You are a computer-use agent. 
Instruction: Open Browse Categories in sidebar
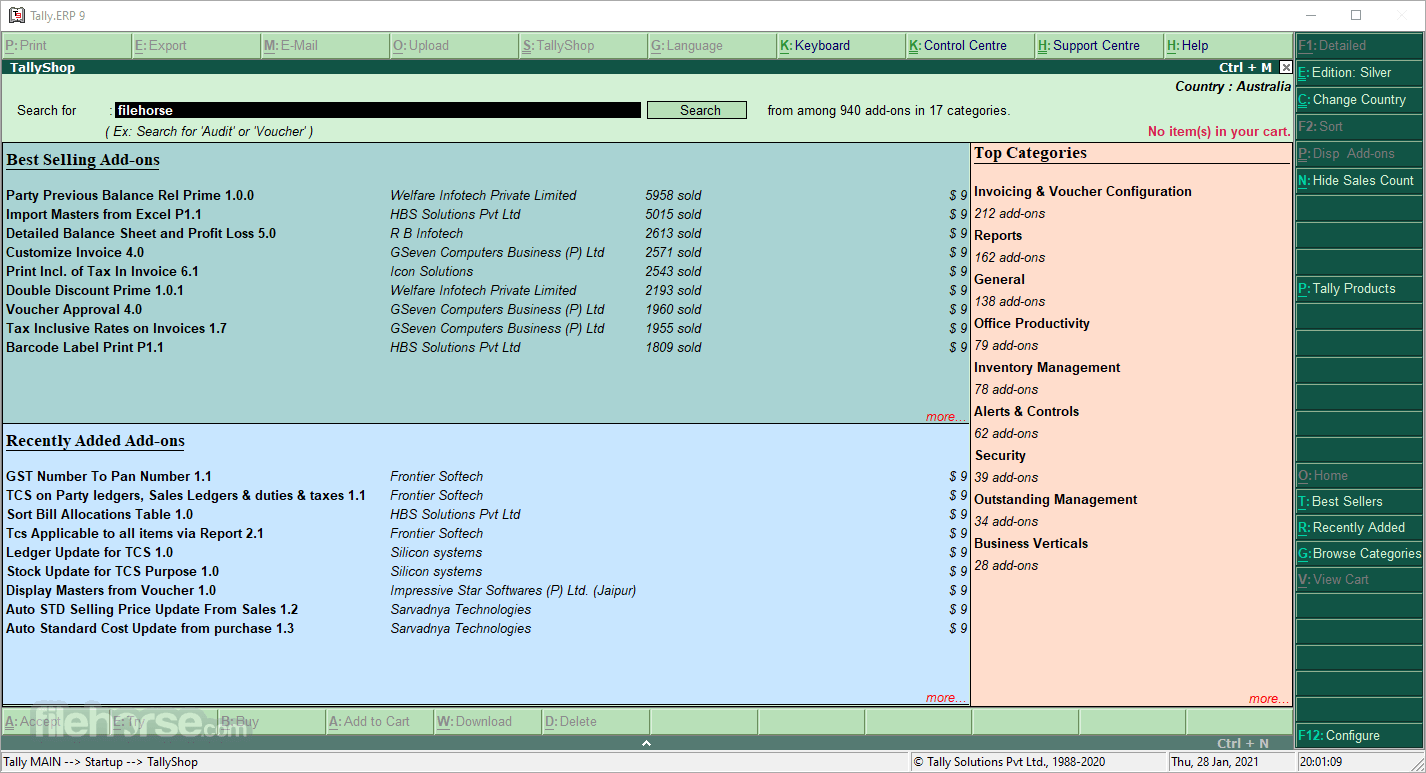coord(1359,553)
